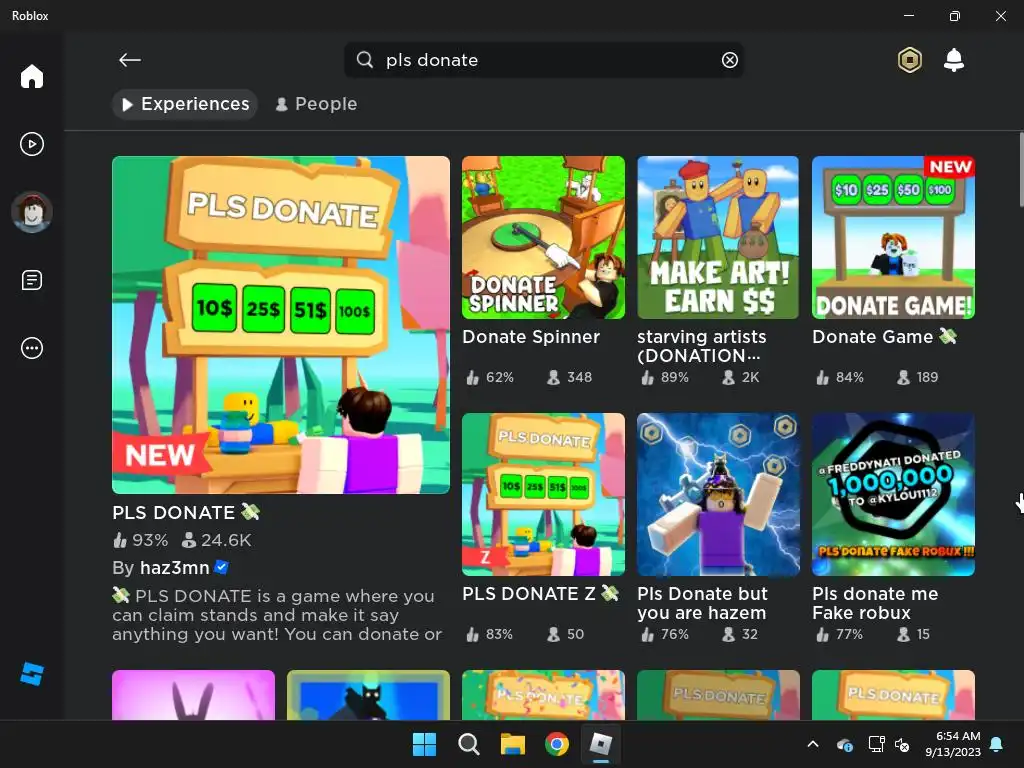Select the Experiences tab
Screen dimensions: 1024x768
pos(185,104)
